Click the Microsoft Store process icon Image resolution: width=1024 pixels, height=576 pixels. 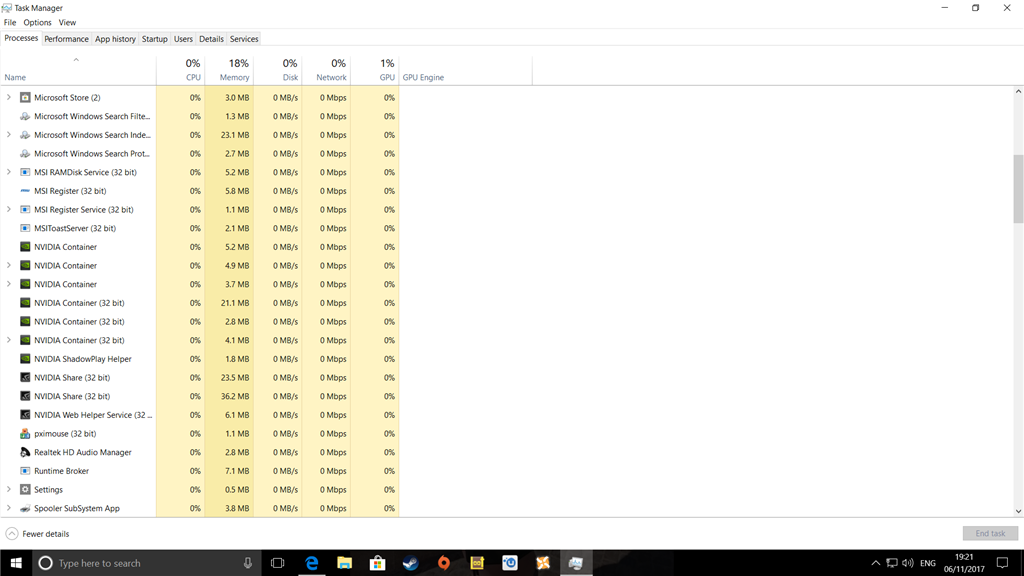[x=25, y=97]
